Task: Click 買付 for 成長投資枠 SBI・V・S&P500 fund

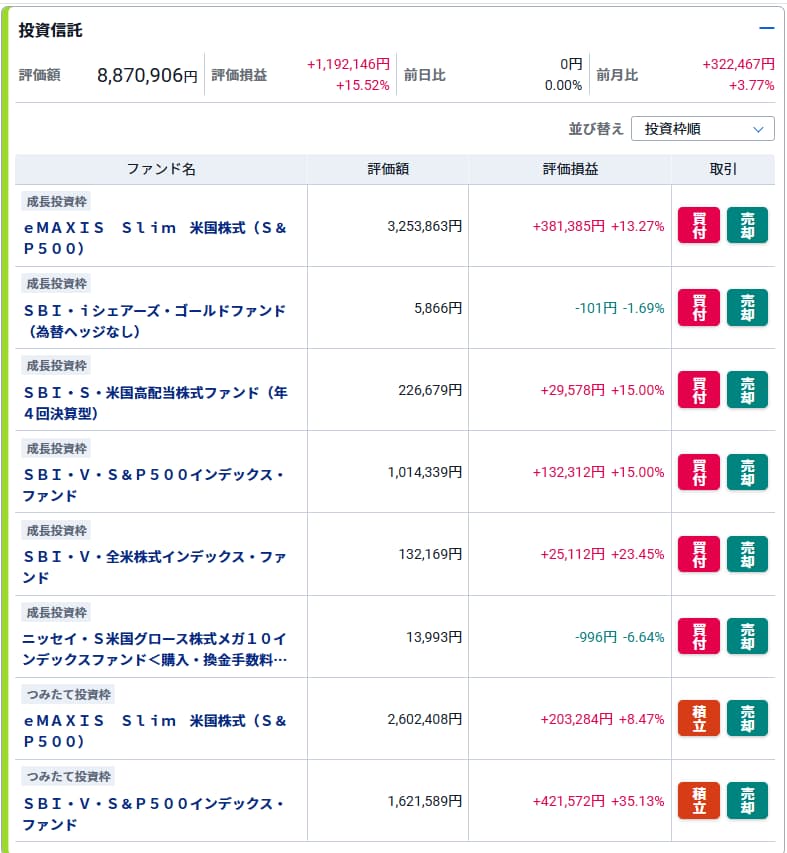Action: pos(698,472)
